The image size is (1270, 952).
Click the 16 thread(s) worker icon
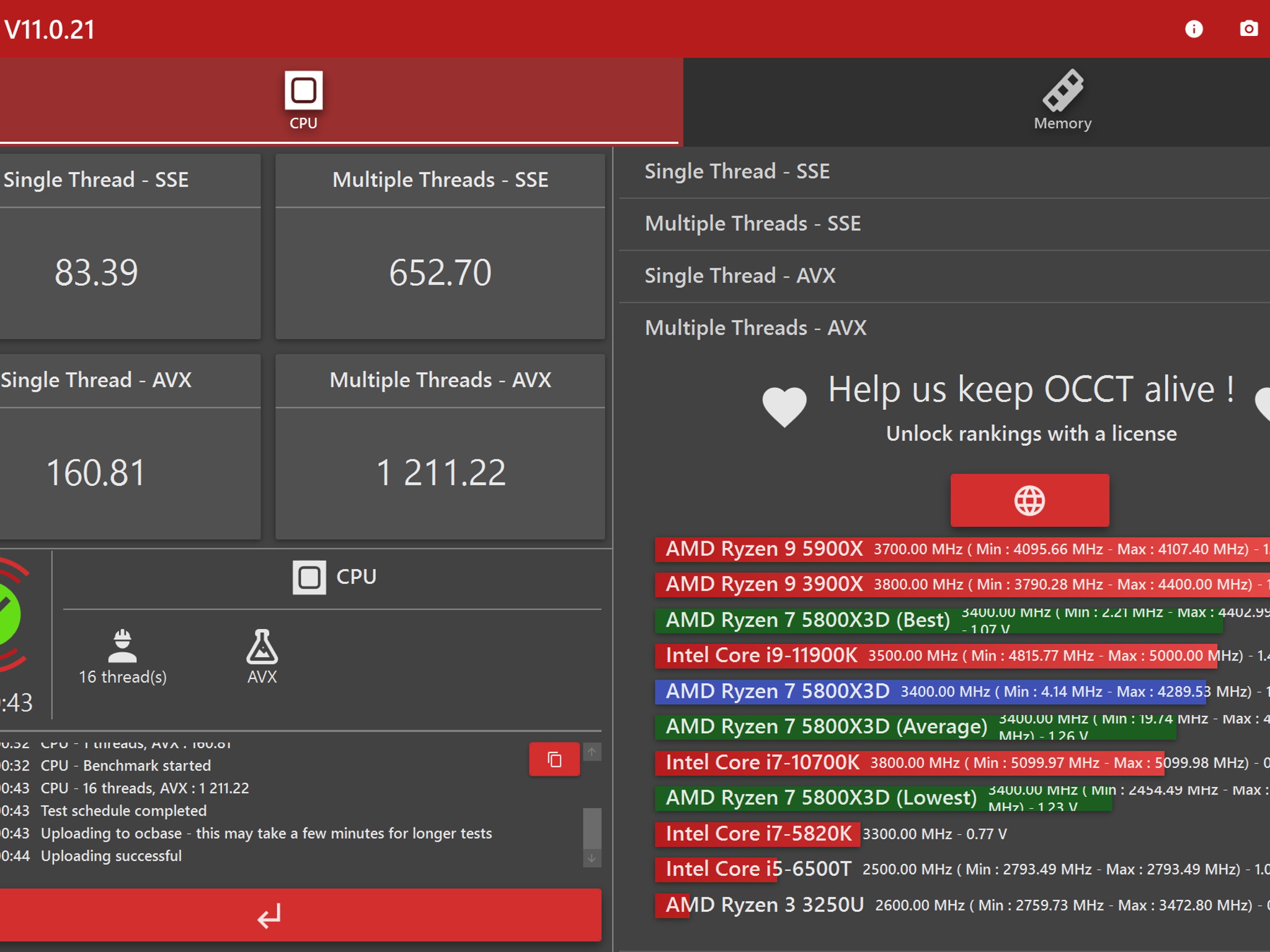pyautogui.click(x=122, y=646)
